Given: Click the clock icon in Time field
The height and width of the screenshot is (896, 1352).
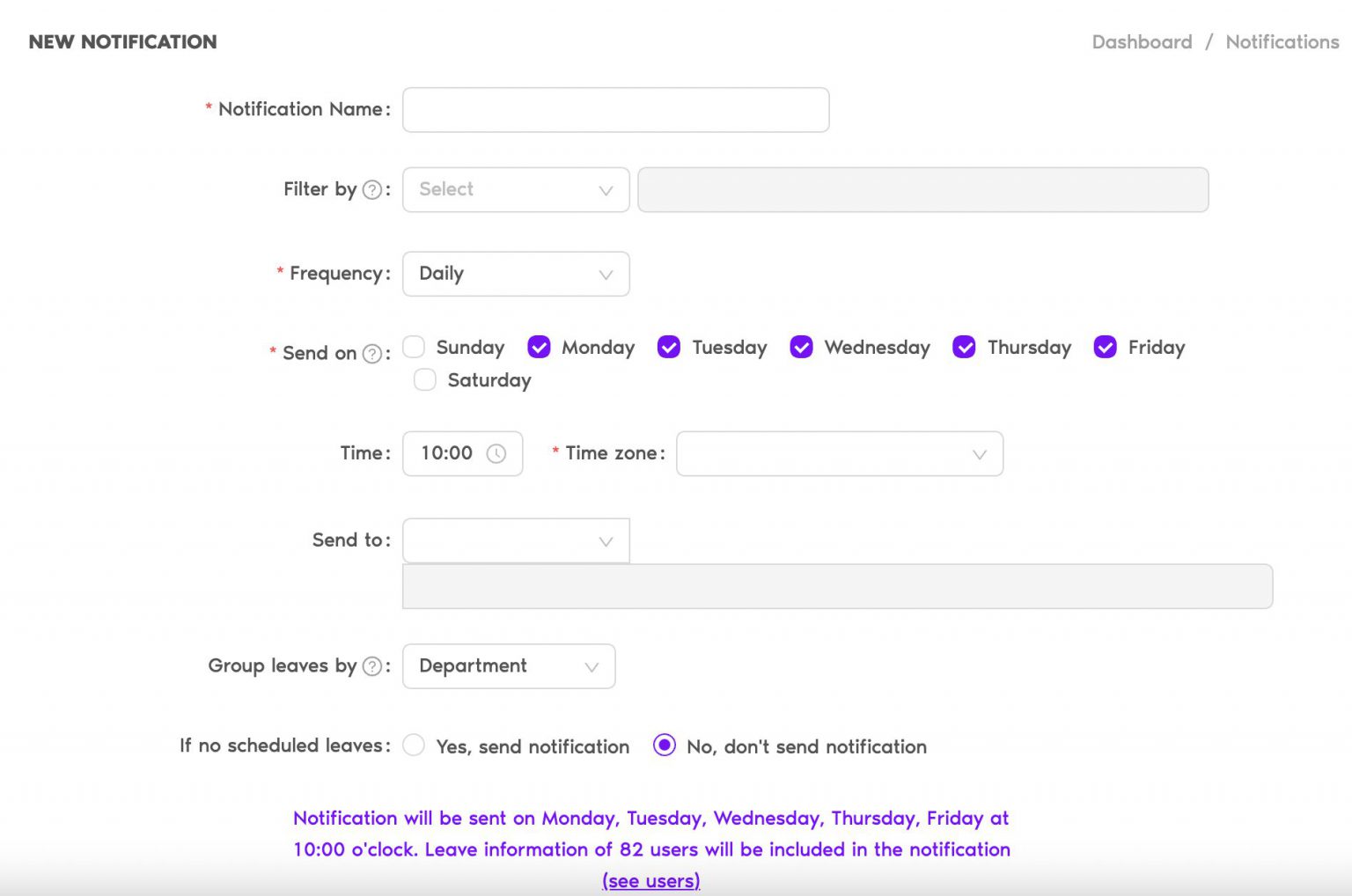Looking at the screenshot, I should [x=497, y=453].
